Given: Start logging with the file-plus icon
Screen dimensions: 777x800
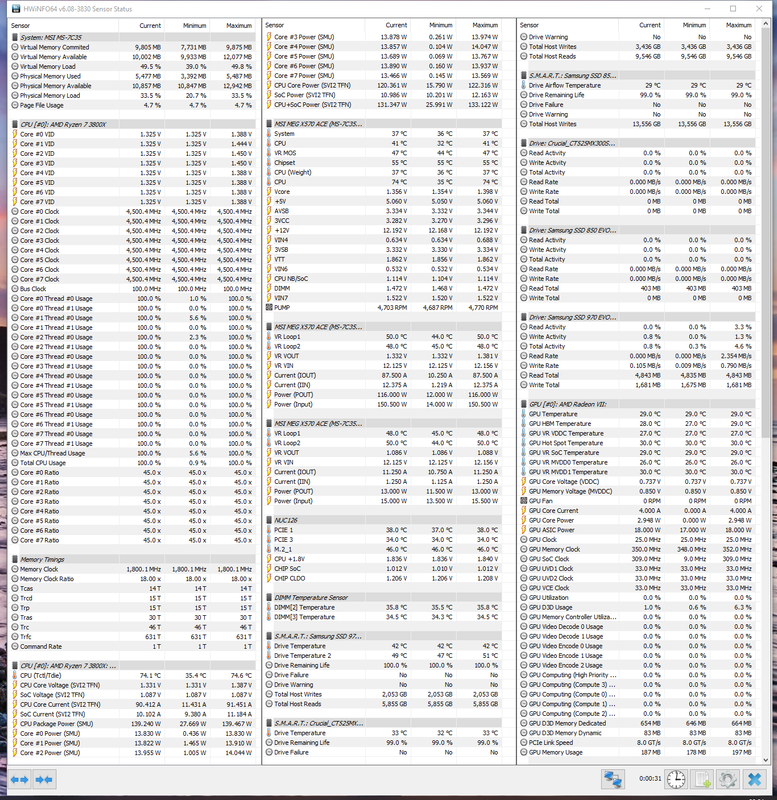Looking at the screenshot, I should tap(702, 779).
